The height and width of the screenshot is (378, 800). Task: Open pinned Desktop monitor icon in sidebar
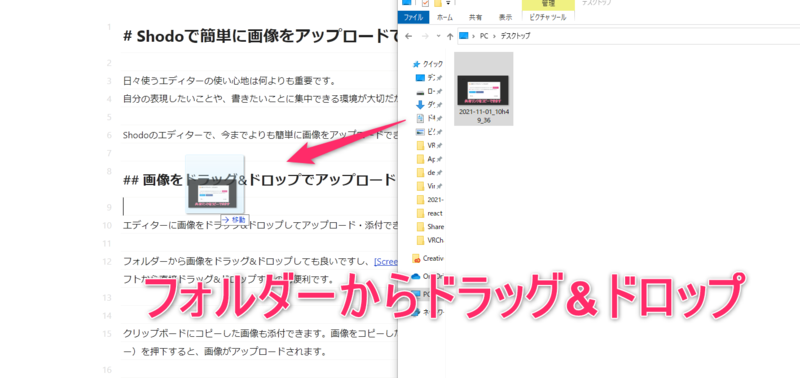click(x=420, y=78)
